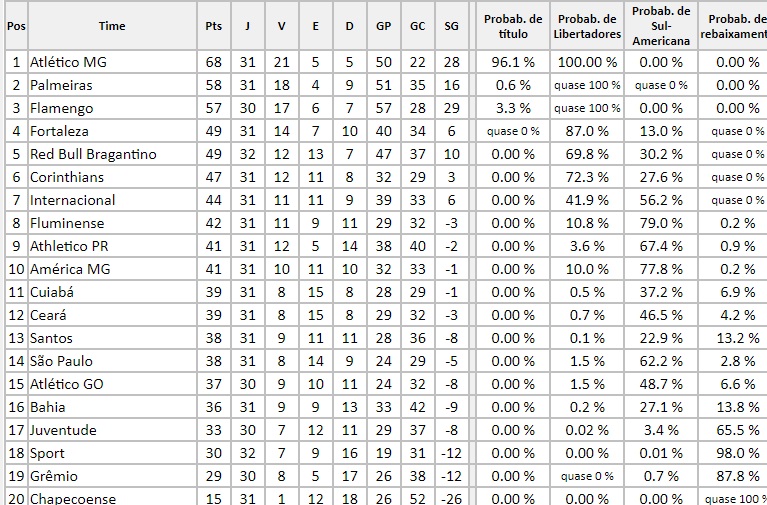Click the Chapecoense team name
Image resolution: width=767 pixels, height=505 pixels.
pyautogui.click(x=73, y=498)
